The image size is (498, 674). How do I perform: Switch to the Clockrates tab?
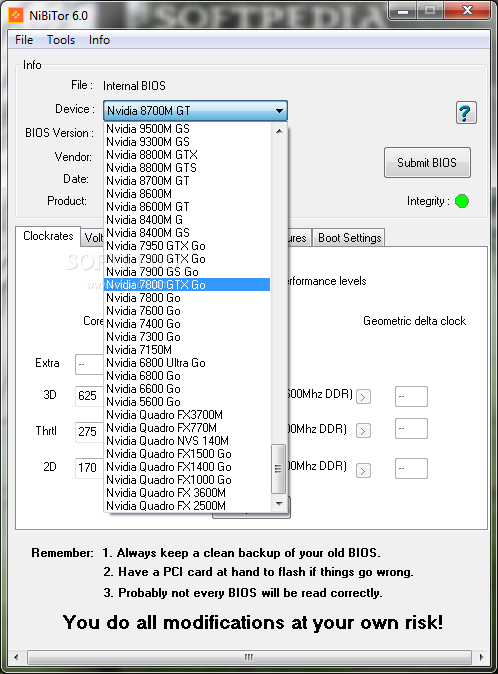[x=48, y=236]
